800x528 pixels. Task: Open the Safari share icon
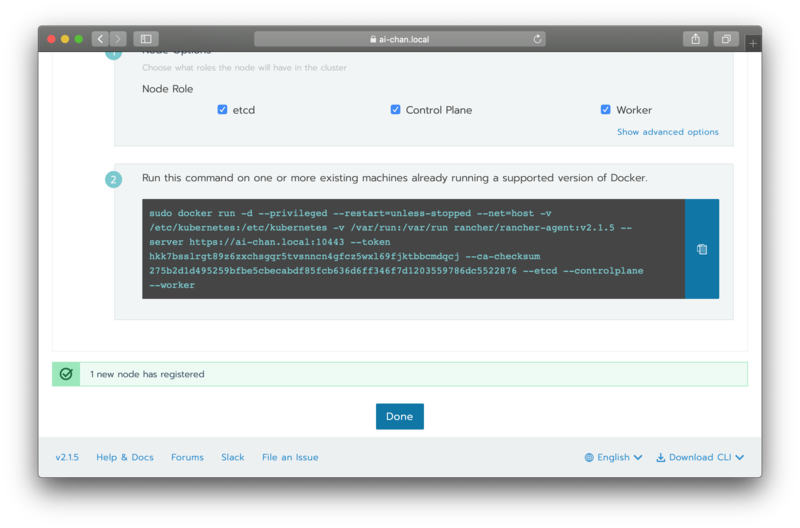pos(695,39)
